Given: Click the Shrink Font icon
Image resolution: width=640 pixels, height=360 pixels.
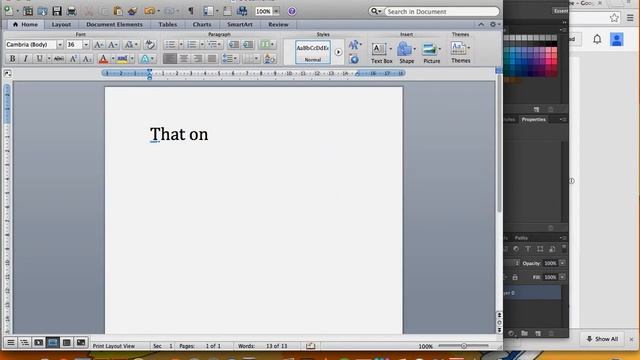Looking at the screenshot, I should pyautogui.click(x=112, y=44).
